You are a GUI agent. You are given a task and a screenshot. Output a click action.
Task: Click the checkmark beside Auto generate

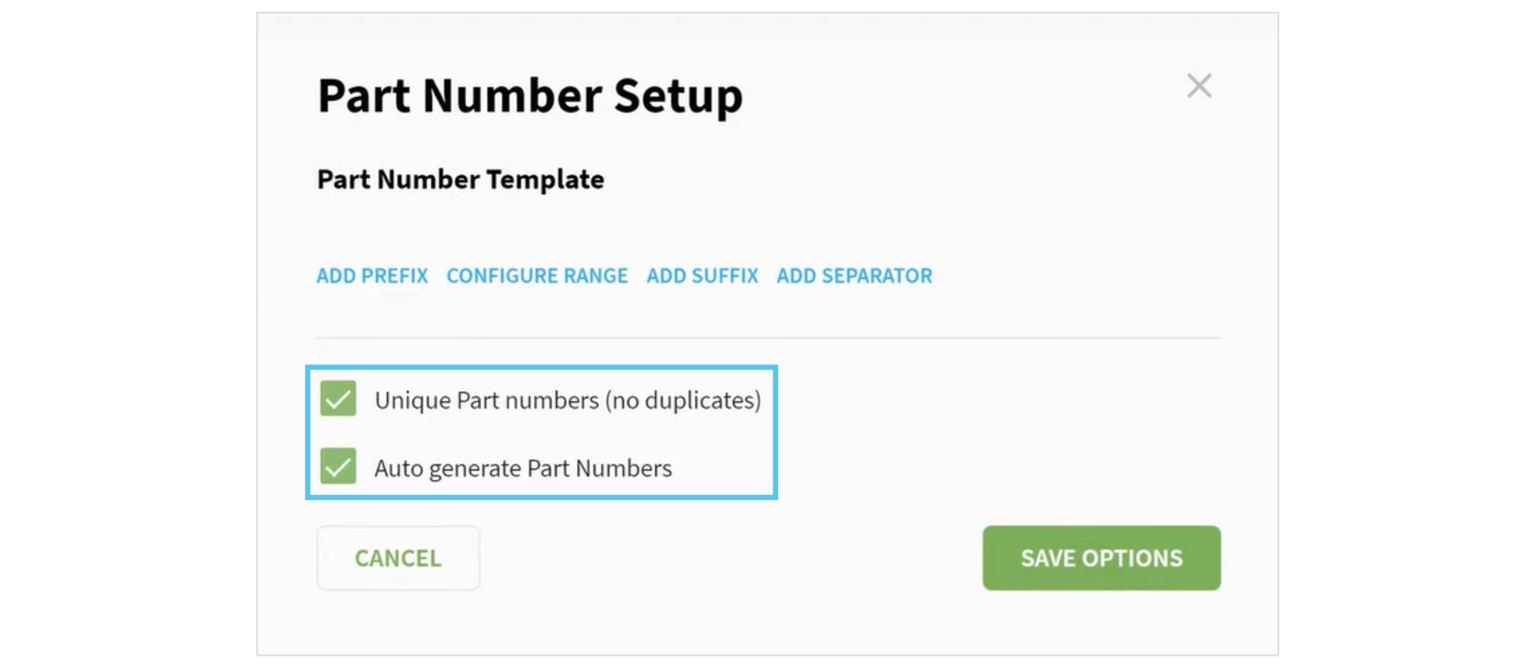pos(338,466)
